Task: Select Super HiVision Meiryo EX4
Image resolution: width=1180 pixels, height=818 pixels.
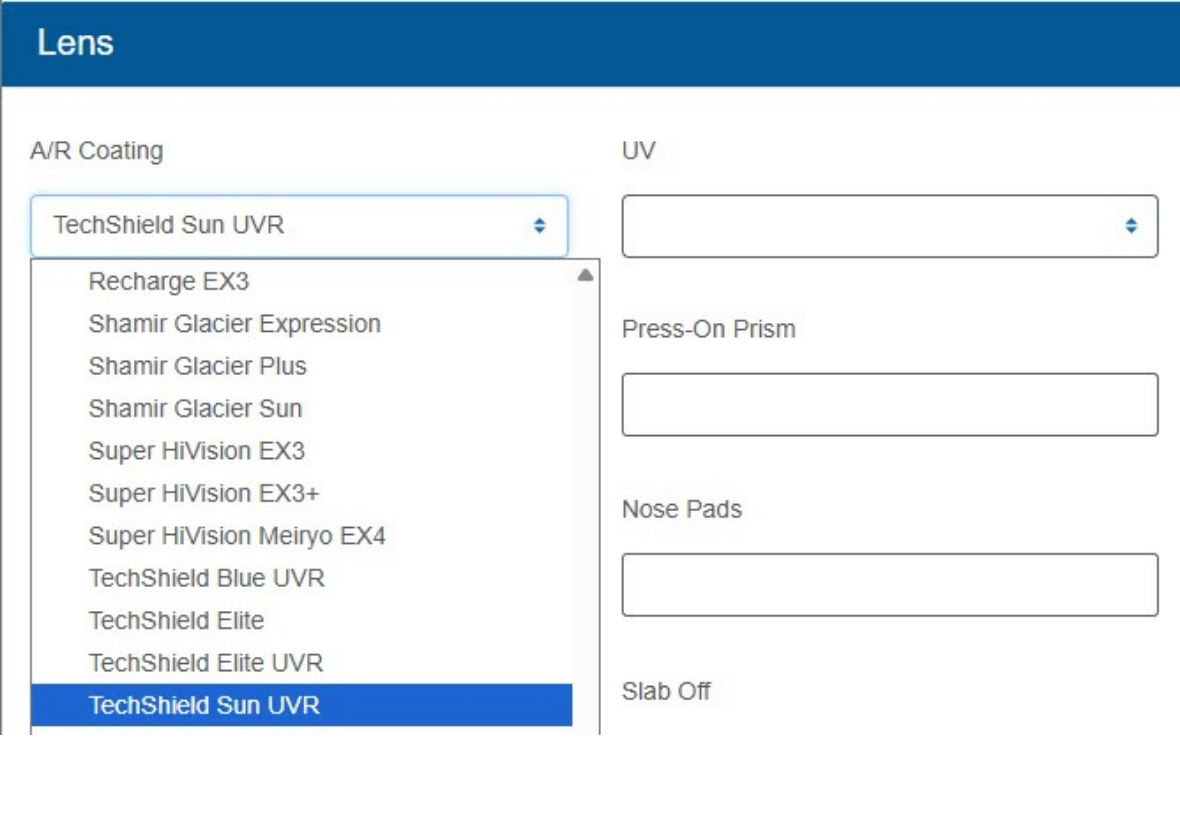Action: click(x=236, y=536)
